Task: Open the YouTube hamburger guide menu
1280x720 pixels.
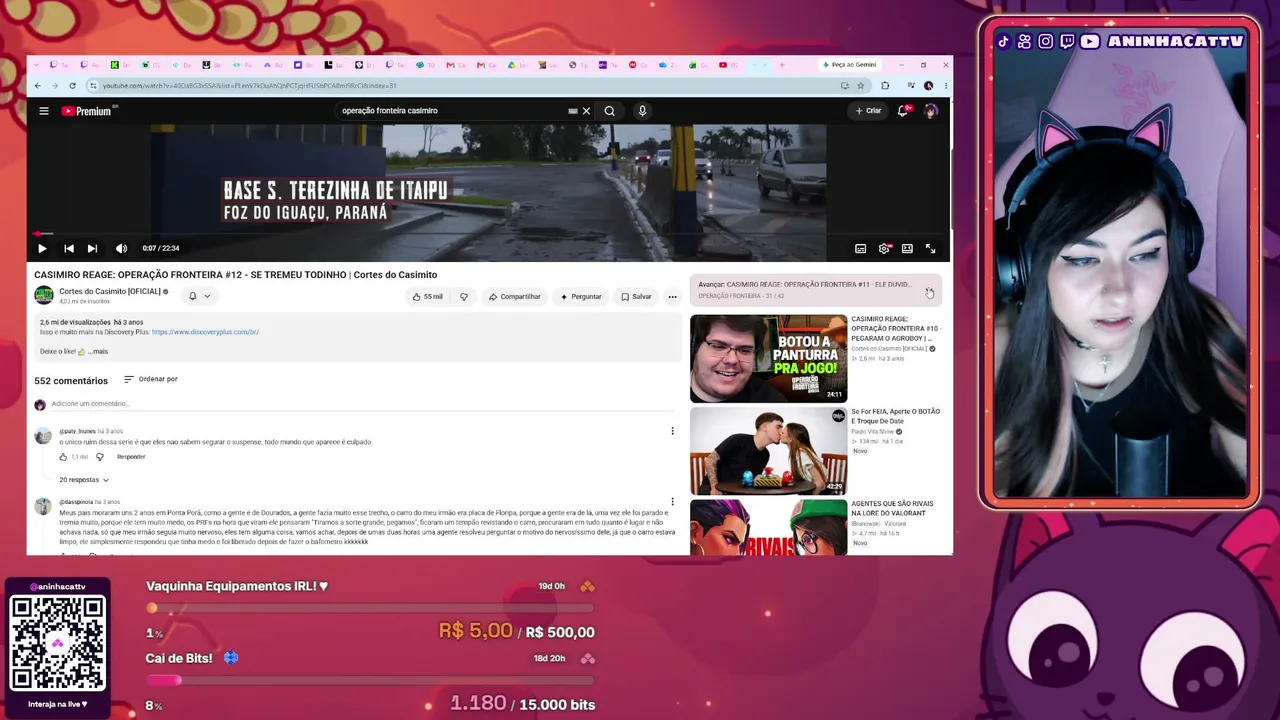Action: pyautogui.click(x=44, y=111)
